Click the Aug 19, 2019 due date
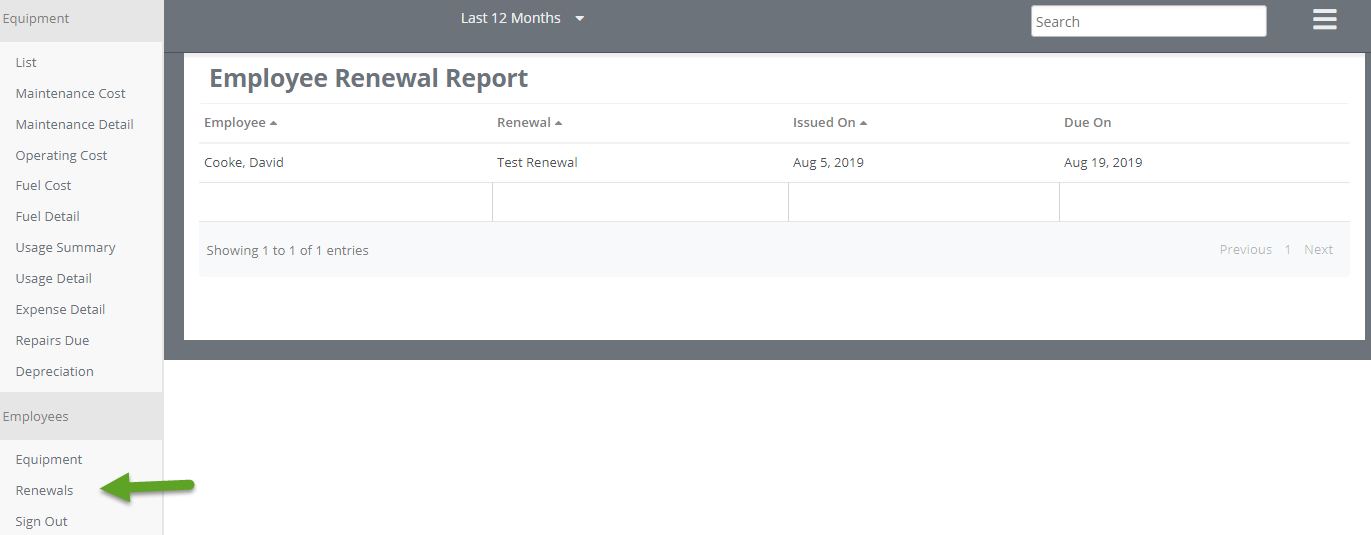This screenshot has width=1371, height=535. (x=1103, y=162)
